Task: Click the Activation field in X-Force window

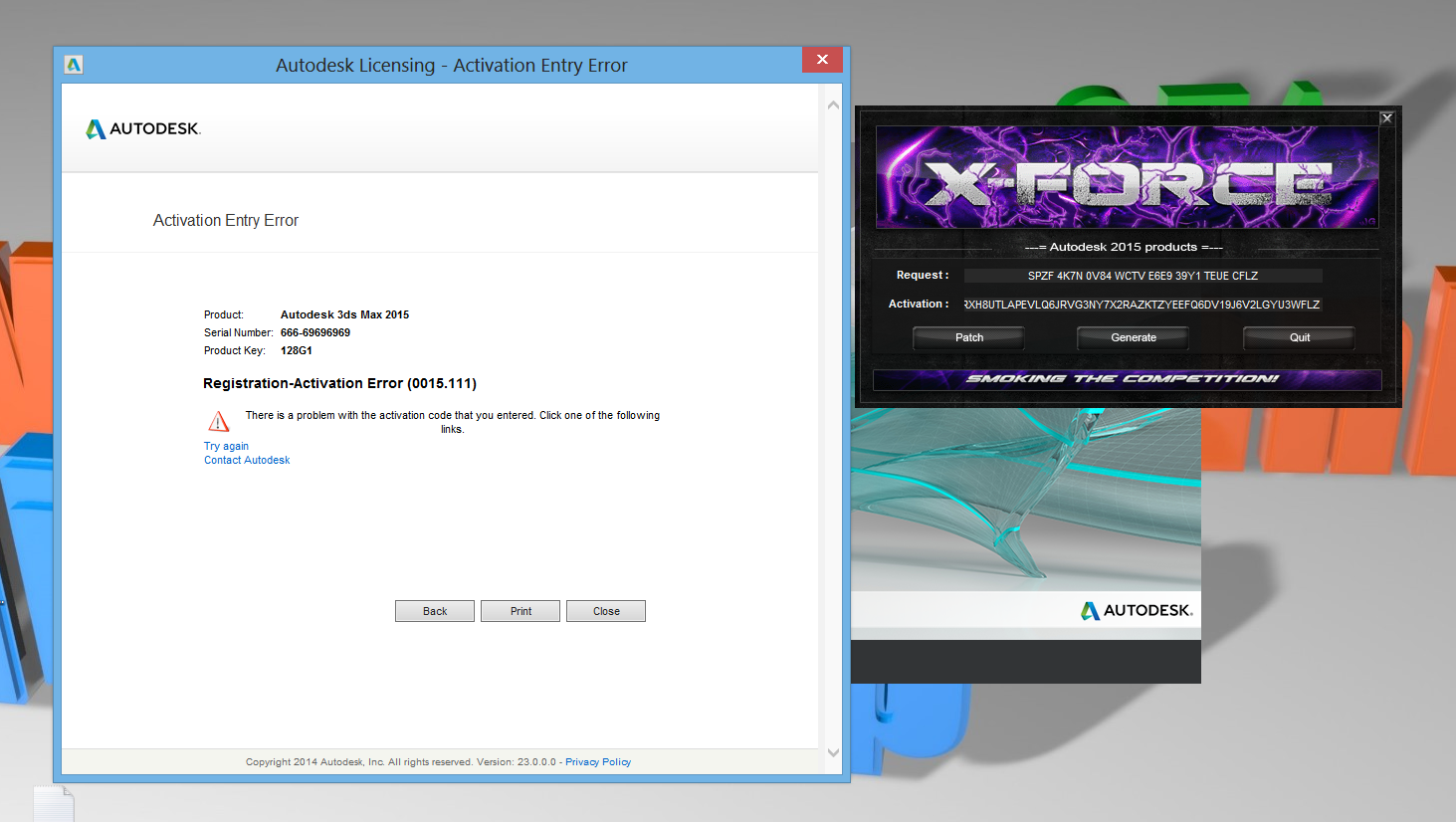Action: (x=1143, y=305)
